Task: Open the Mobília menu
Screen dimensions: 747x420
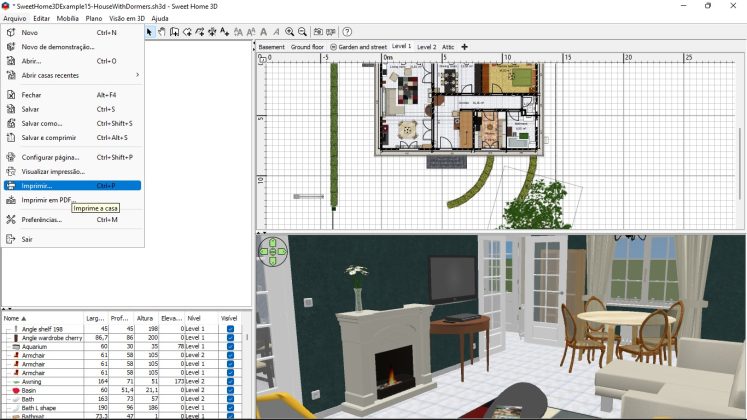Action: 68,18
